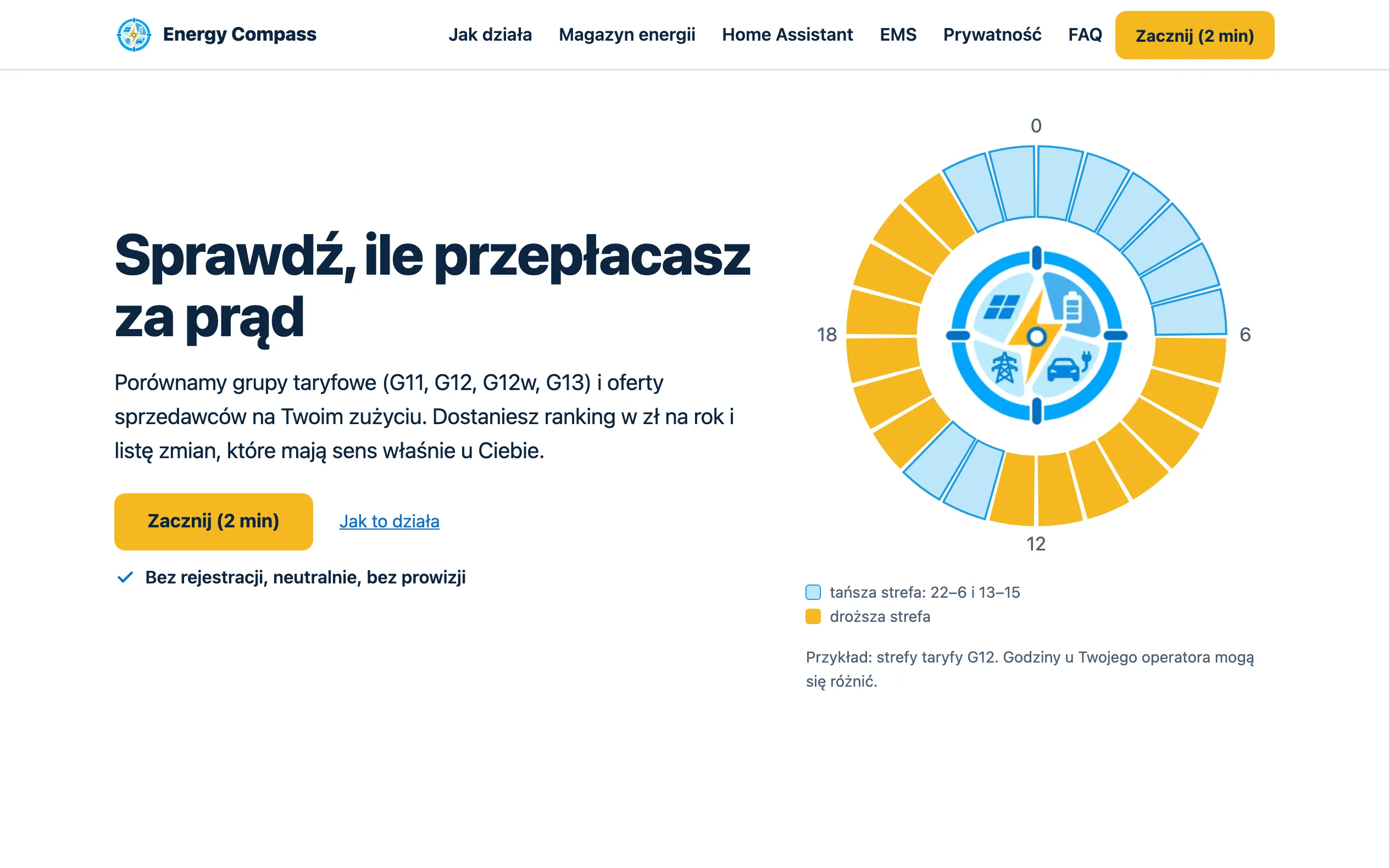Click the Energy Compass logo icon
1389x868 pixels.
[134, 35]
